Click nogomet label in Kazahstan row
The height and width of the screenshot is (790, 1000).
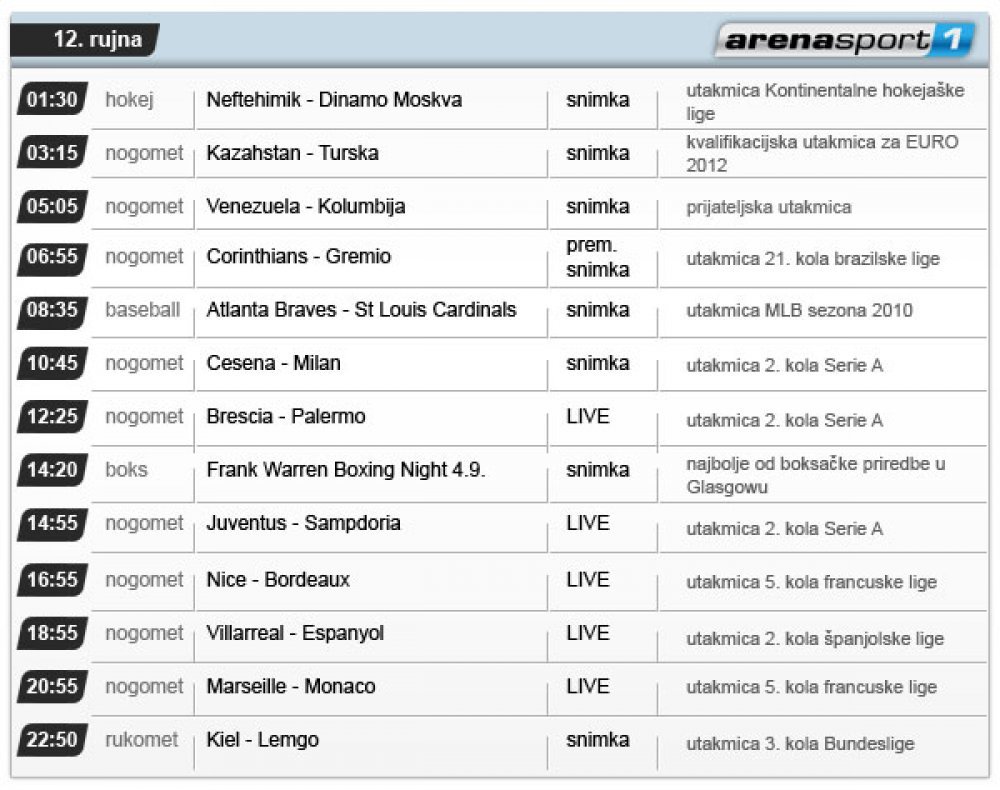click(x=144, y=154)
